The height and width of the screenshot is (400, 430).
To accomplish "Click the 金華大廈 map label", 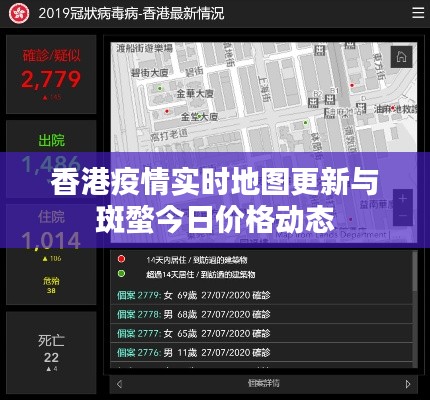I will coord(195,94).
